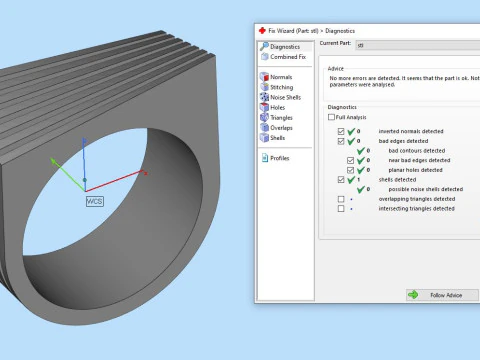Switch to Combined Fix menu entry

pos(288,57)
